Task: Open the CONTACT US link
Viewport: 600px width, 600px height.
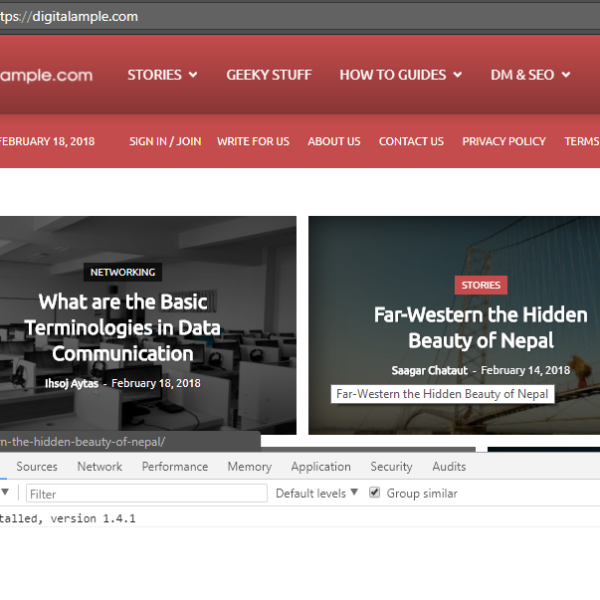Action: pyautogui.click(x=411, y=142)
